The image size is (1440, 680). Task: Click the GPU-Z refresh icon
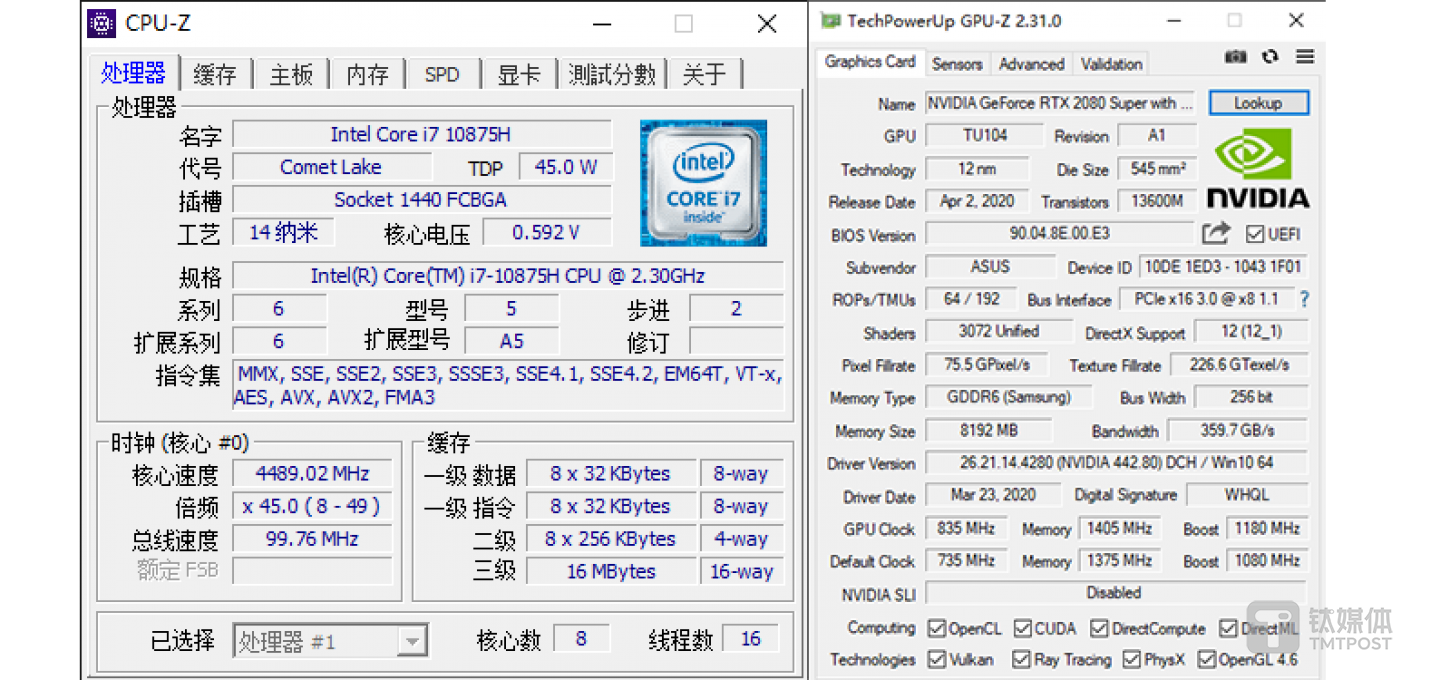pos(1270,57)
